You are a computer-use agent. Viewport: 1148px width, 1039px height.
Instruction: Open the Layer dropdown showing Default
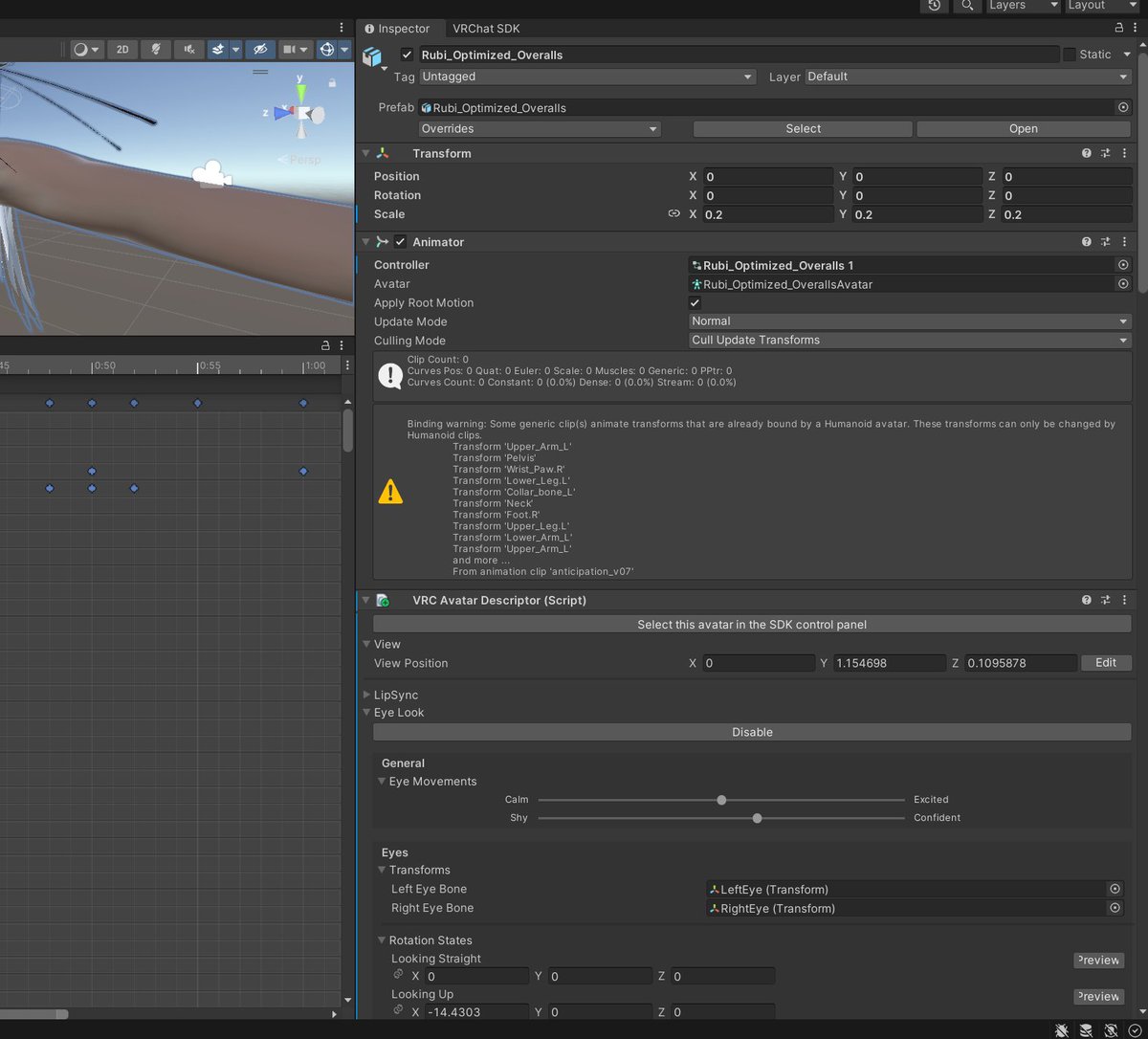pyautogui.click(x=968, y=77)
